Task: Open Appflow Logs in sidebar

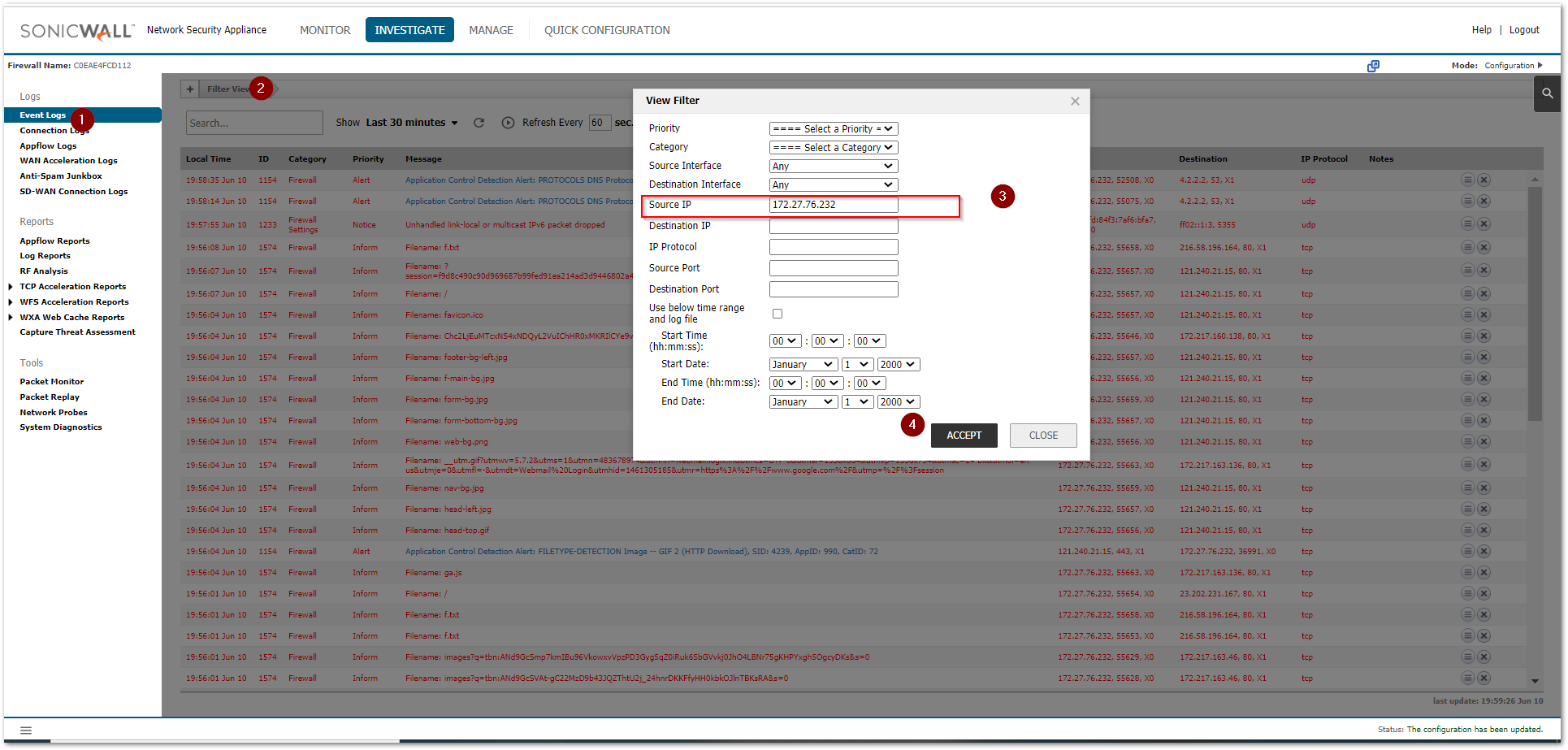Action: click(48, 146)
